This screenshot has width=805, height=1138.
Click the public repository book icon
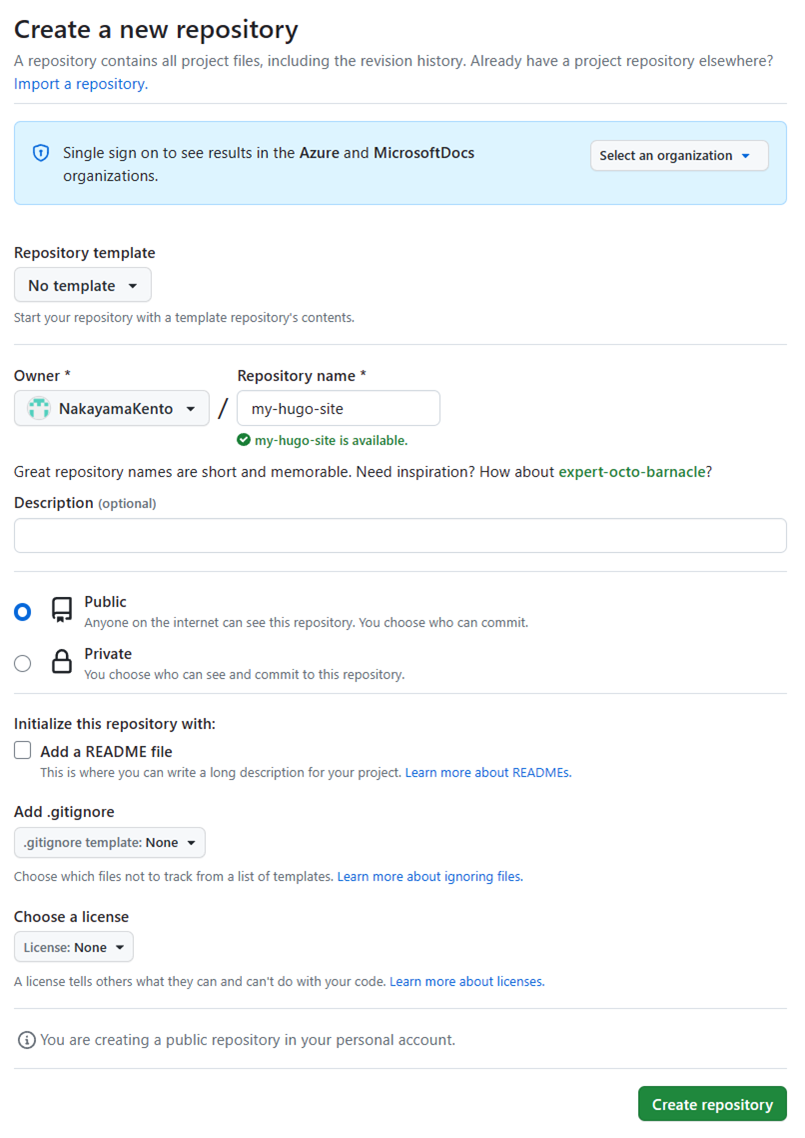pyautogui.click(x=62, y=610)
